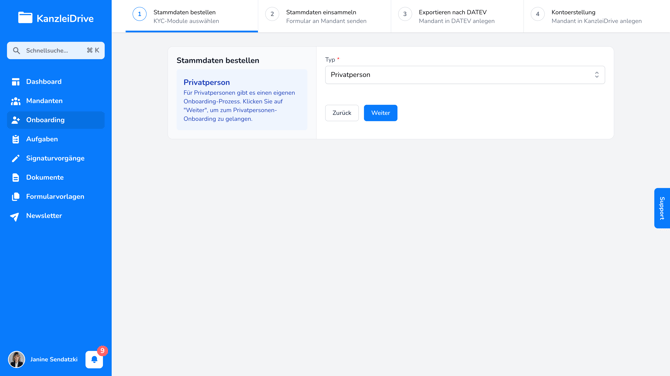Click the Privatperson info heading
Screen dimensions: 670x376
click(207, 82)
